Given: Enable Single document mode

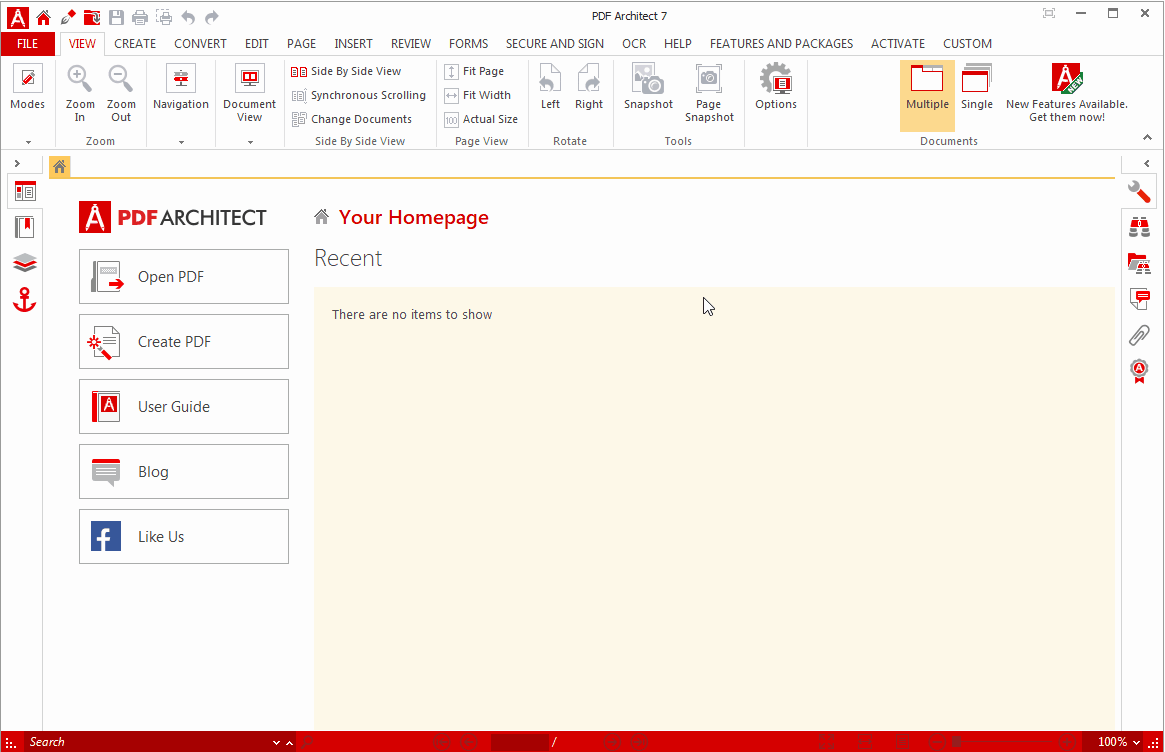Looking at the screenshot, I should pyautogui.click(x=976, y=88).
